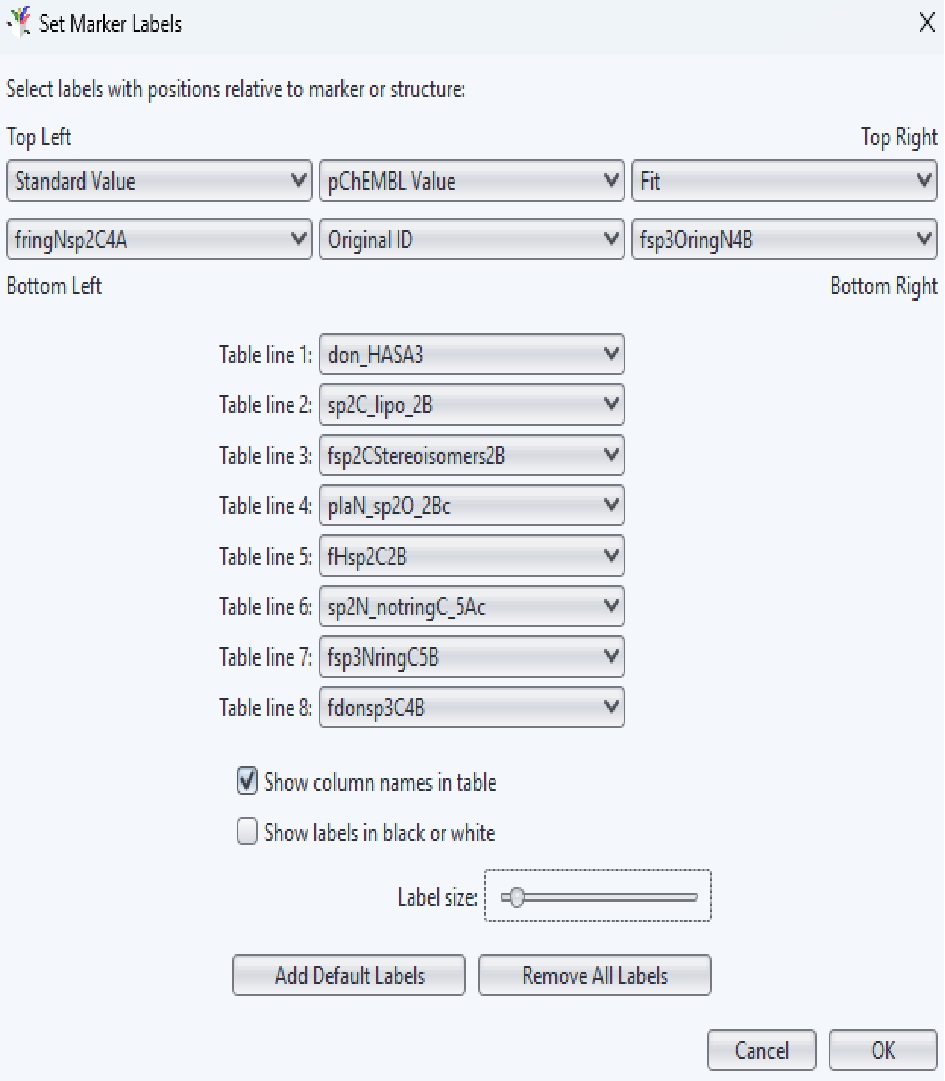The height and width of the screenshot is (1081, 945).
Task: Expand Table line 3 fsp2CStereoisomers2B dropdown
Action: pyautogui.click(x=471, y=456)
